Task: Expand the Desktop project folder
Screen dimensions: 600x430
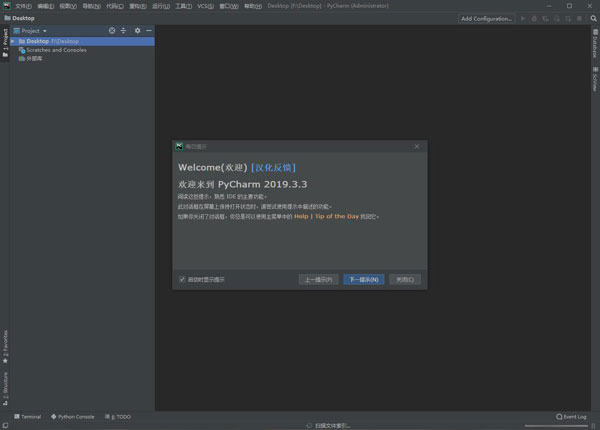Action: point(14,41)
